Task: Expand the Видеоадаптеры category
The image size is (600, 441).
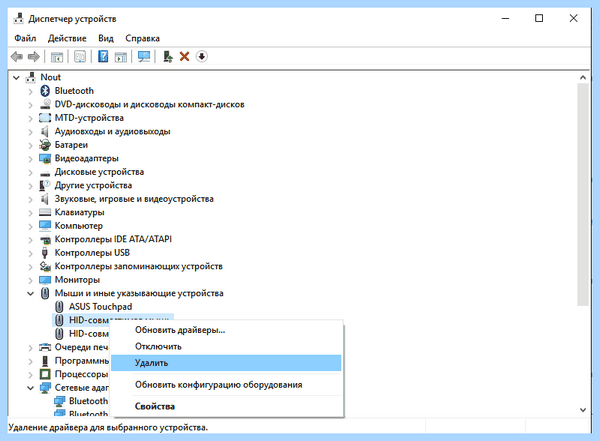Action: point(31,158)
